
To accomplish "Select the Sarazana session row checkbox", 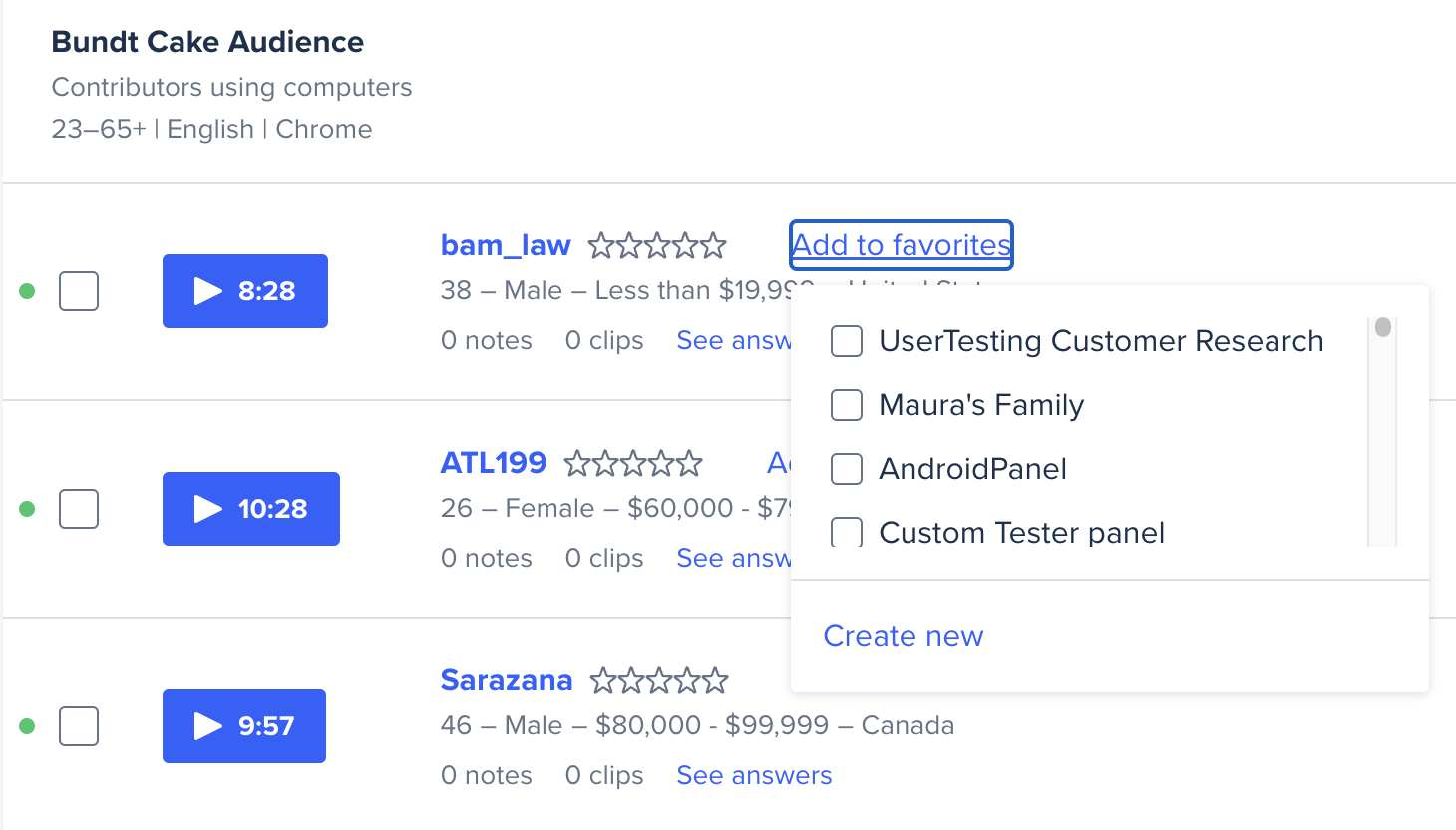I will [x=79, y=726].
